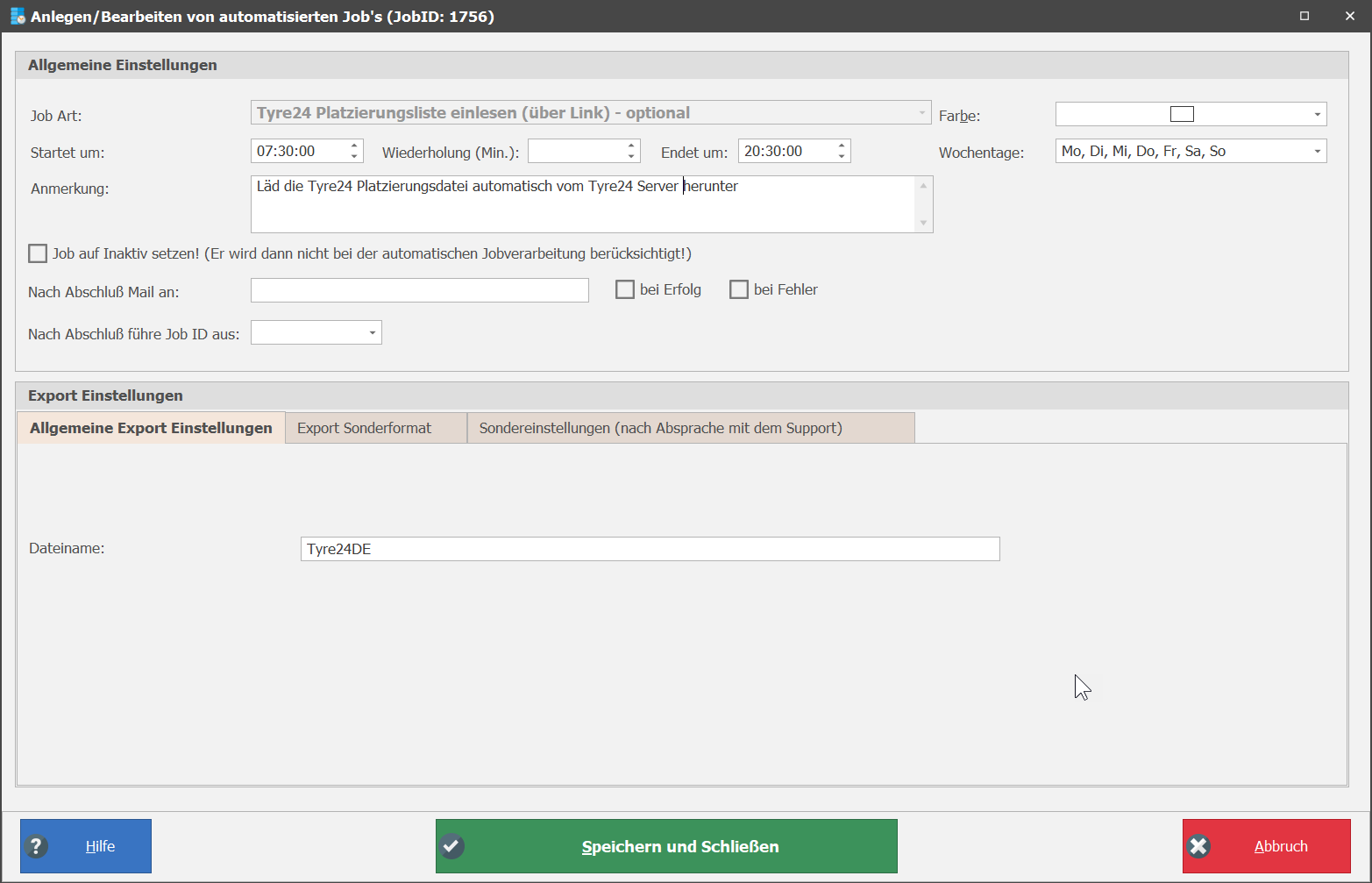Open the 'führe Job ID aus' dropdown
This screenshot has width=1372, height=883.
tap(372, 332)
